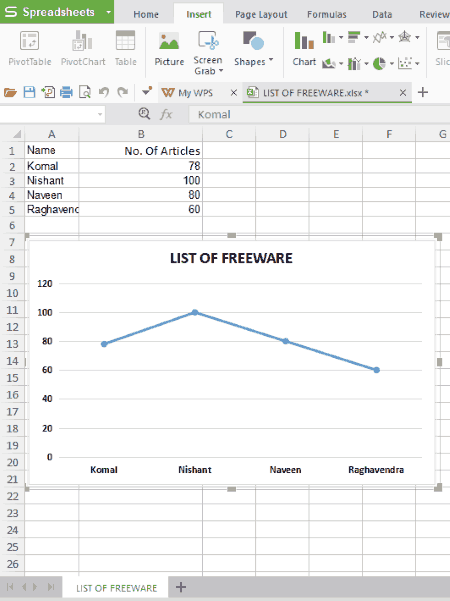The image size is (450, 601).
Task: Click the zoom magnifier beside fx
Action: [x=144, y=113]
